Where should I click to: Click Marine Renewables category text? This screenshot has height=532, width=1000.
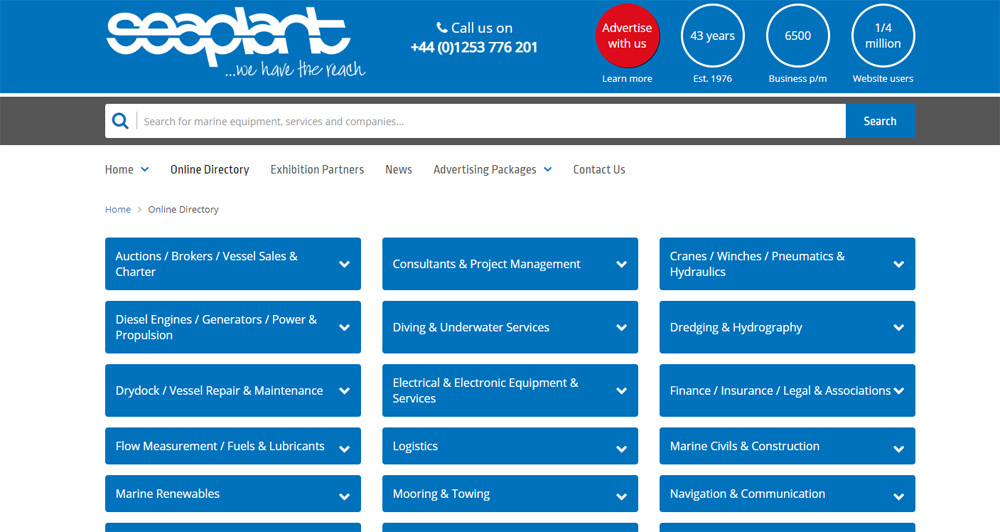[x=167, y=494]
